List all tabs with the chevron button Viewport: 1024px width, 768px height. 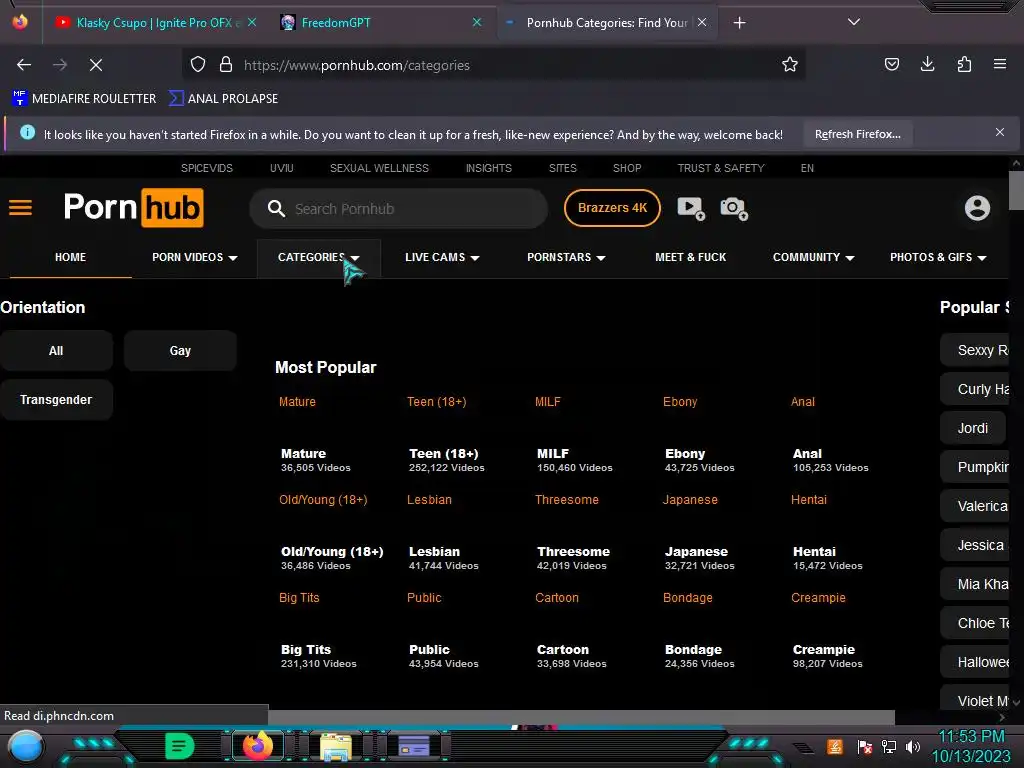(854, 22)
